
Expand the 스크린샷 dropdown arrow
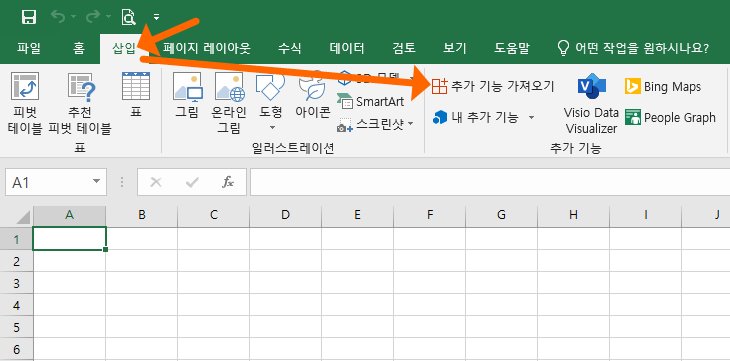coord(411,124)
